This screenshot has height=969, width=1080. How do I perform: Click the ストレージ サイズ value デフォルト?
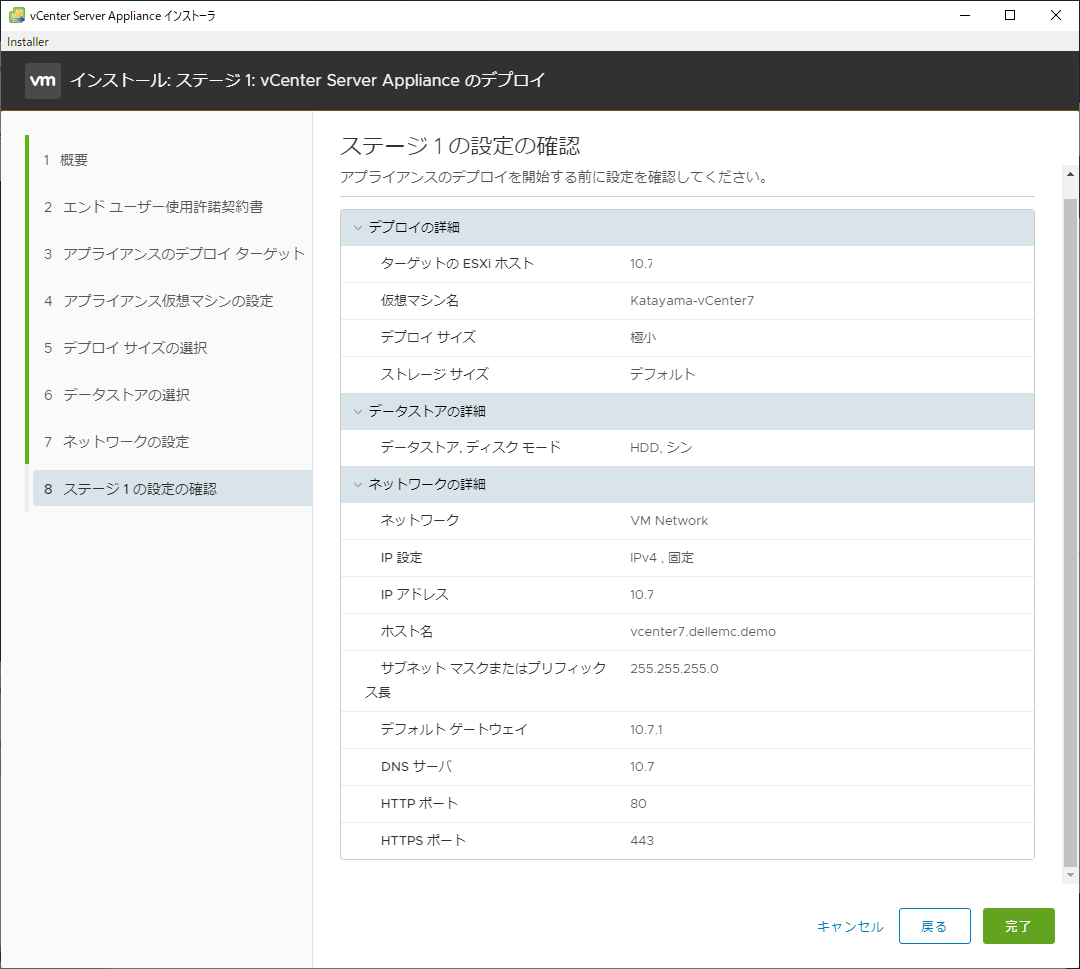coord(662,374)
